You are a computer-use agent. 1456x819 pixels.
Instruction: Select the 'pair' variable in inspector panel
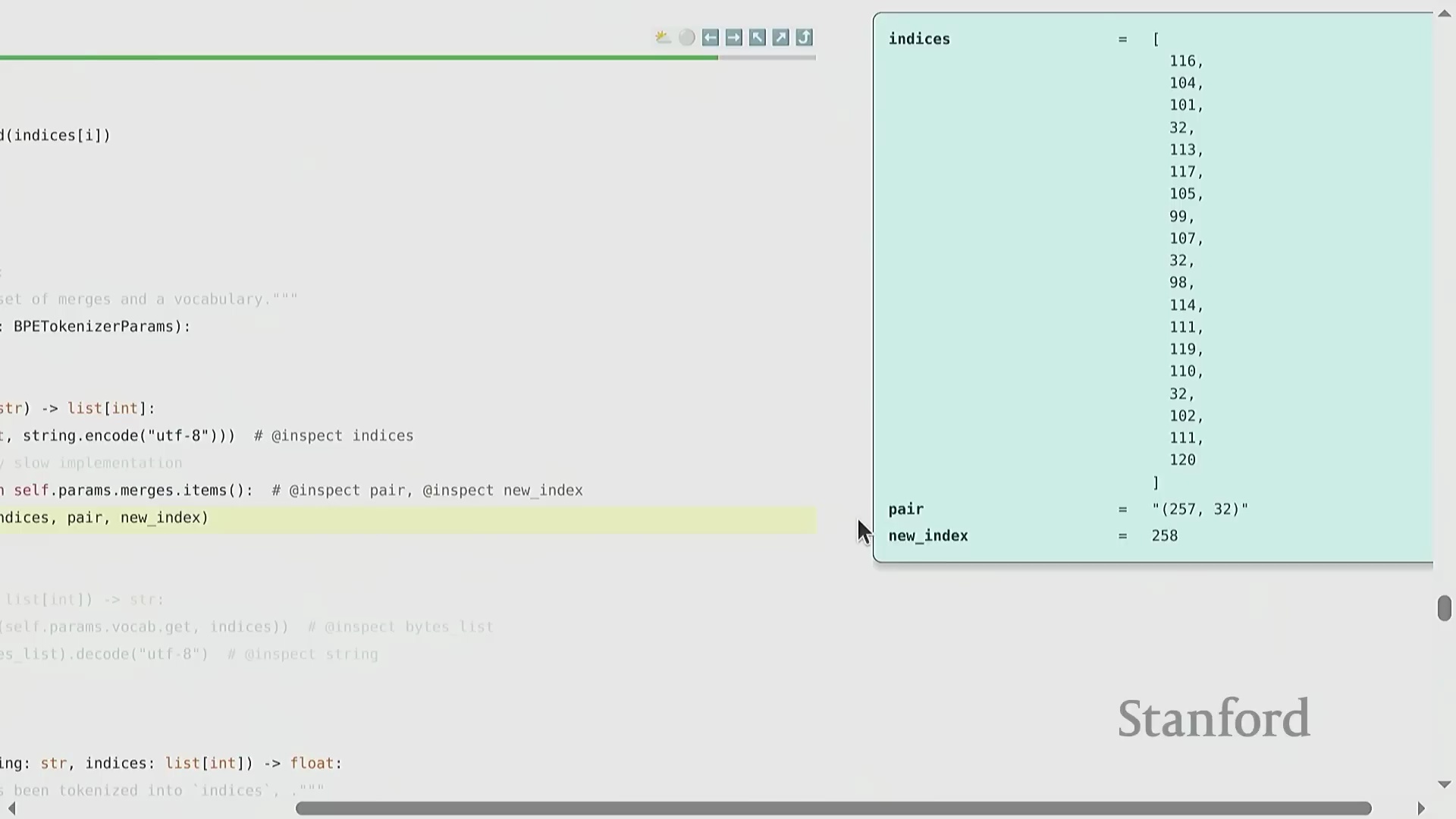coord(905,510)
